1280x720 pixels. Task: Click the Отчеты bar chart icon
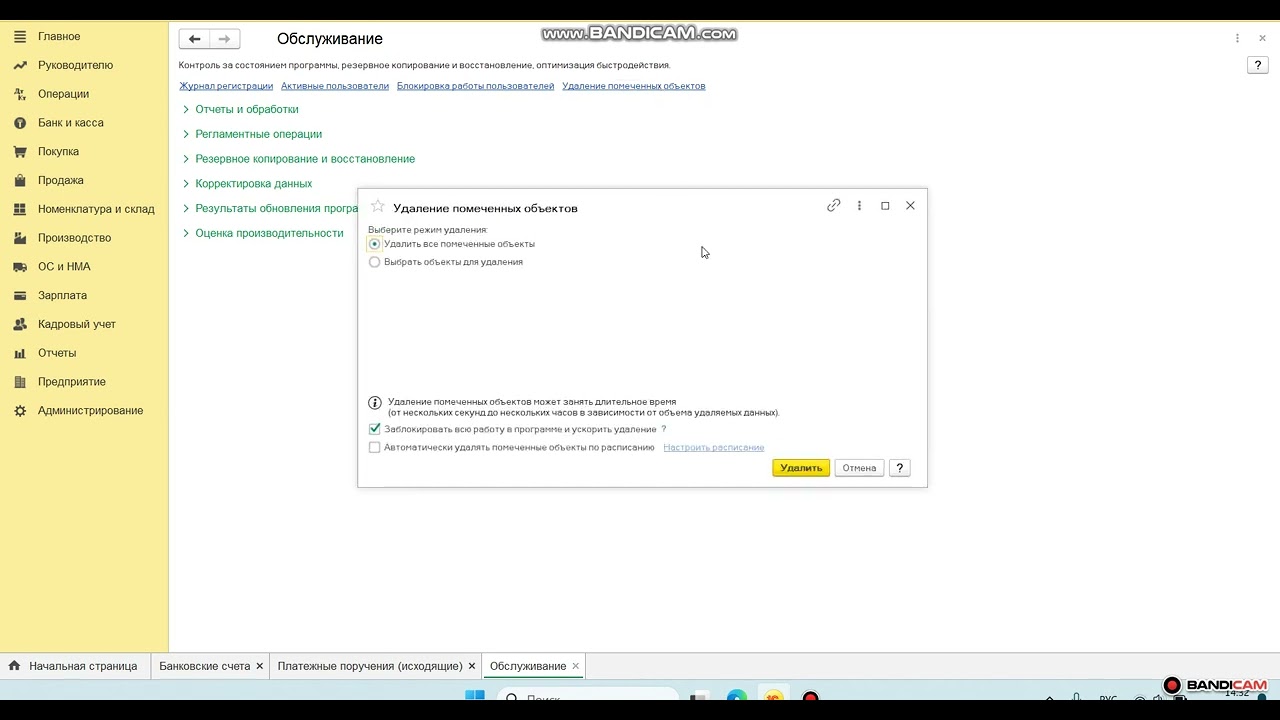pos(19,353)
